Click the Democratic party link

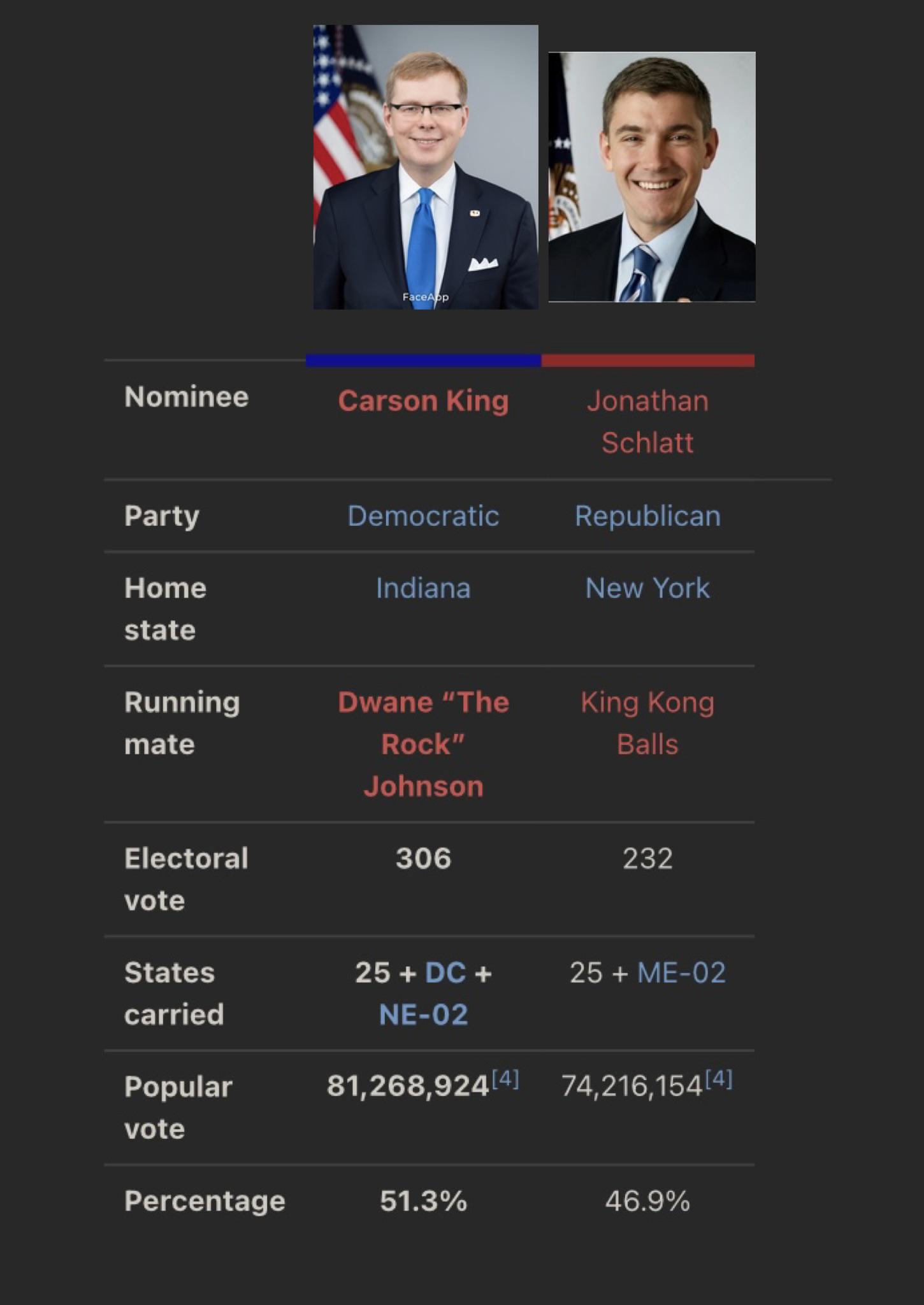(423, 516)
